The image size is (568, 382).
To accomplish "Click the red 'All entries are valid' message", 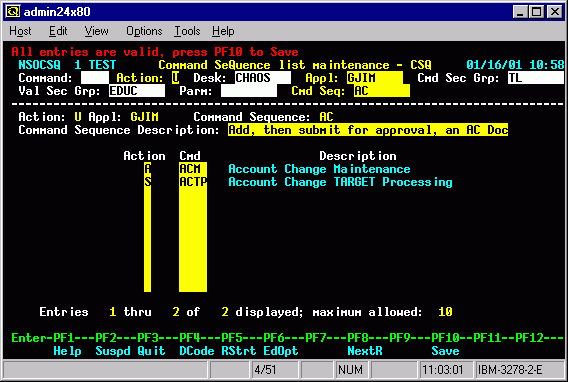I will (155, 52).
